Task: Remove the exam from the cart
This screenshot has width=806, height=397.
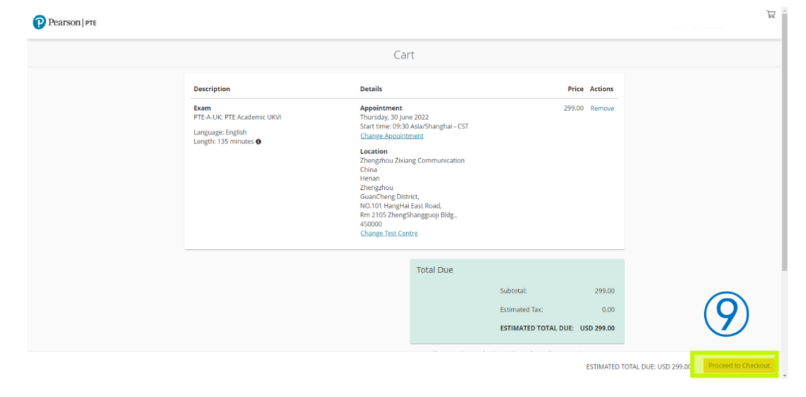Action: [x=602, y=109]
